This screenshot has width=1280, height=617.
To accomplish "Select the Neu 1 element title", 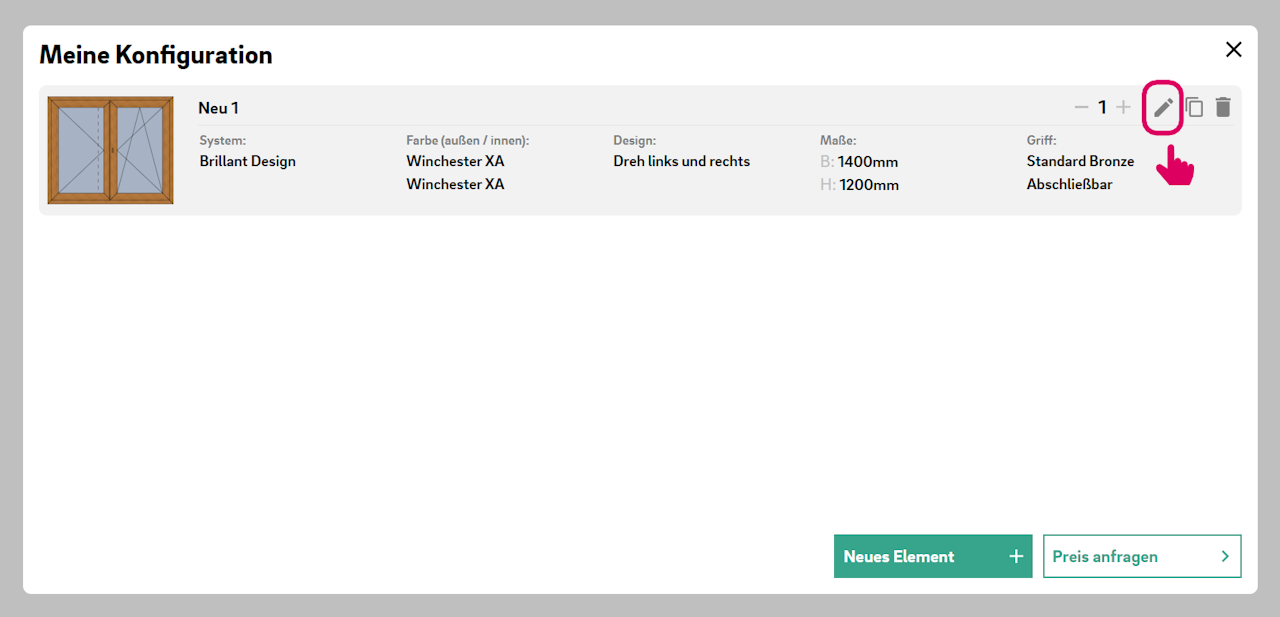I will pos(218,108).
